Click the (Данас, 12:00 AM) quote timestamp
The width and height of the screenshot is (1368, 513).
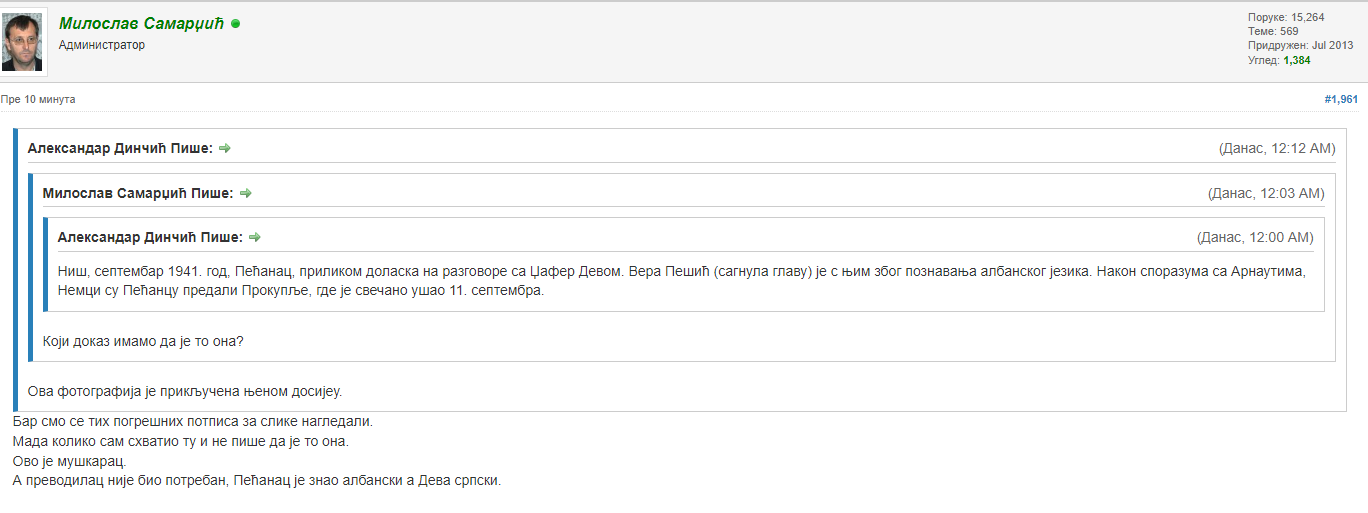point(1255,237)
